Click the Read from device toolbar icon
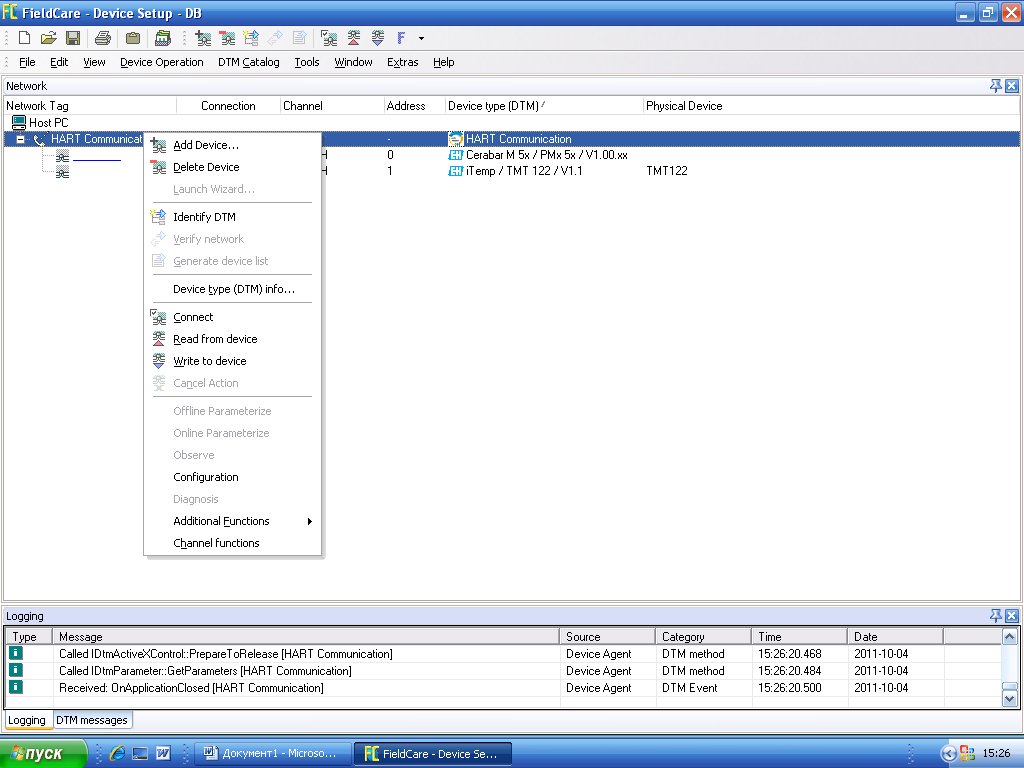Screen dimensions: 1024x768 pos(353,38)
